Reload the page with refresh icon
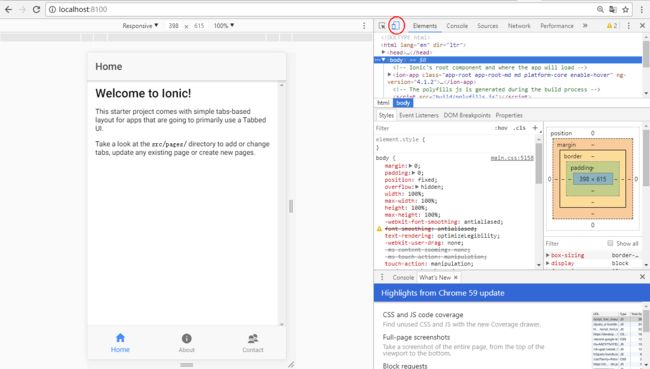This screenshot has height=369, width=650. click(x=36, y=9)
